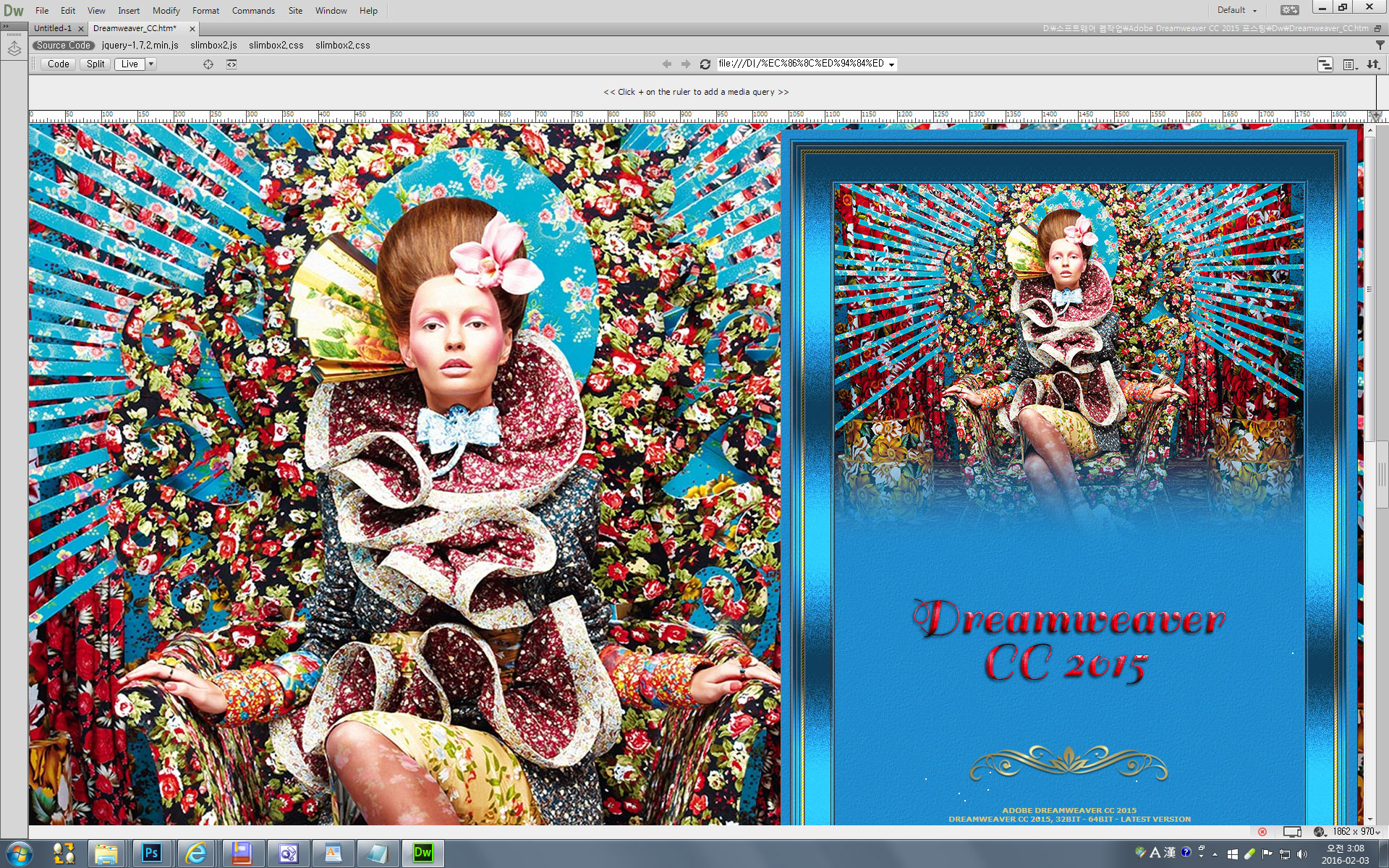Screen dimensions: 1389x868
Task: Open the 1862 x 970 window size dropdown
Action: (x=1356, y=832)
